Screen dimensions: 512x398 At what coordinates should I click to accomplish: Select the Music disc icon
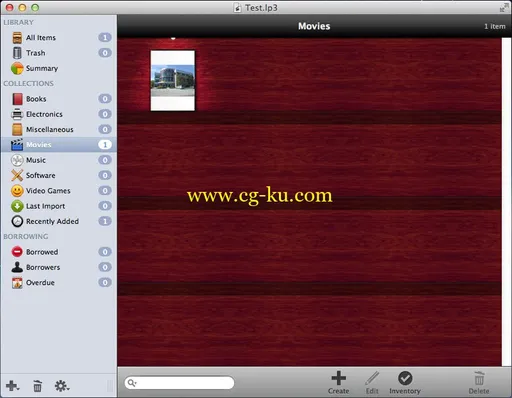pos(17,160)
